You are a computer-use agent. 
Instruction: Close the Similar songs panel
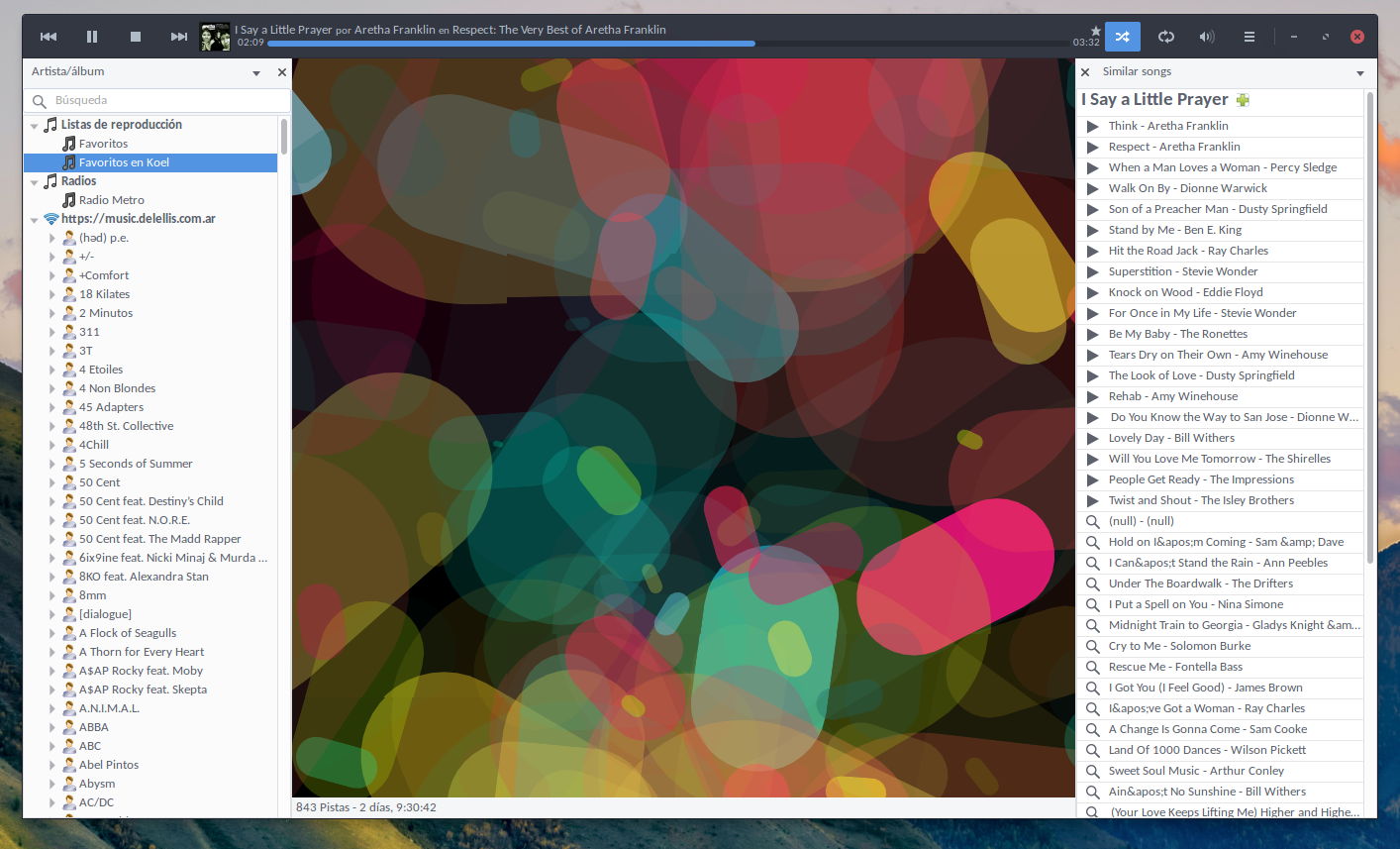pos(1085,72)
